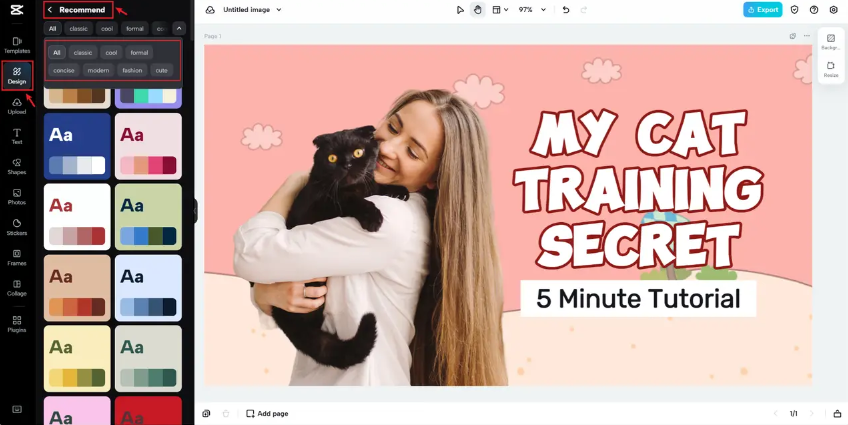The image size is (848, 425).
Task: Open the Photos library
Action: point(17,197)
